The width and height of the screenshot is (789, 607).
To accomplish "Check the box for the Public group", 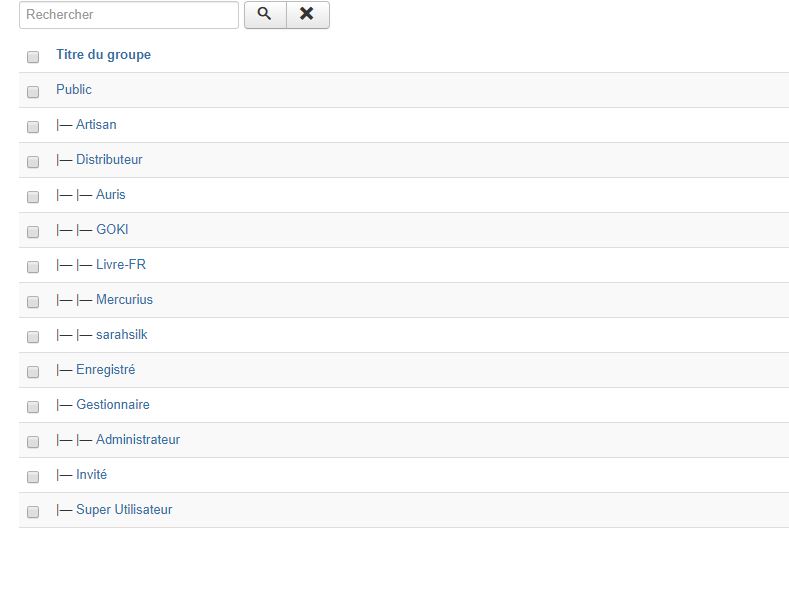I will (33, 92).
